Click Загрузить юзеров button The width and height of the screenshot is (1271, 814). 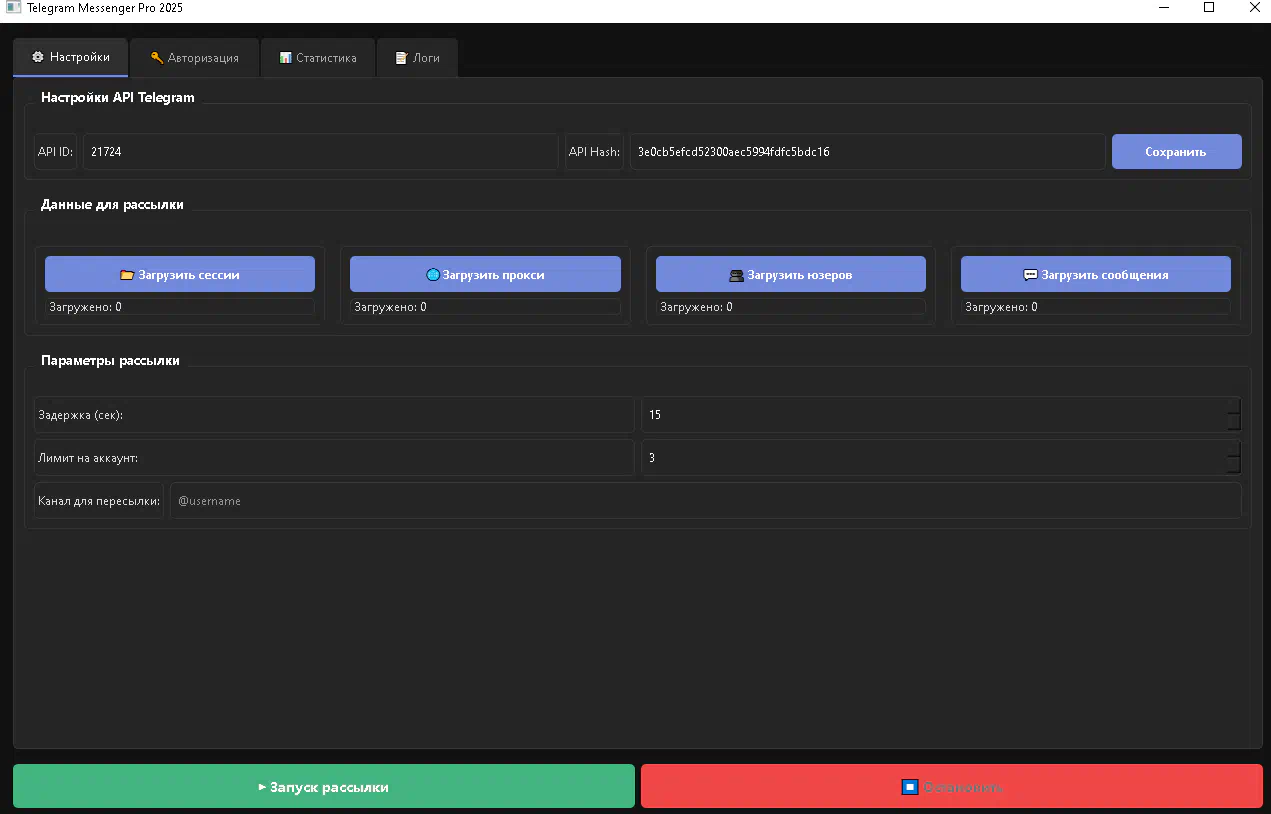click(x=790, y=274)
